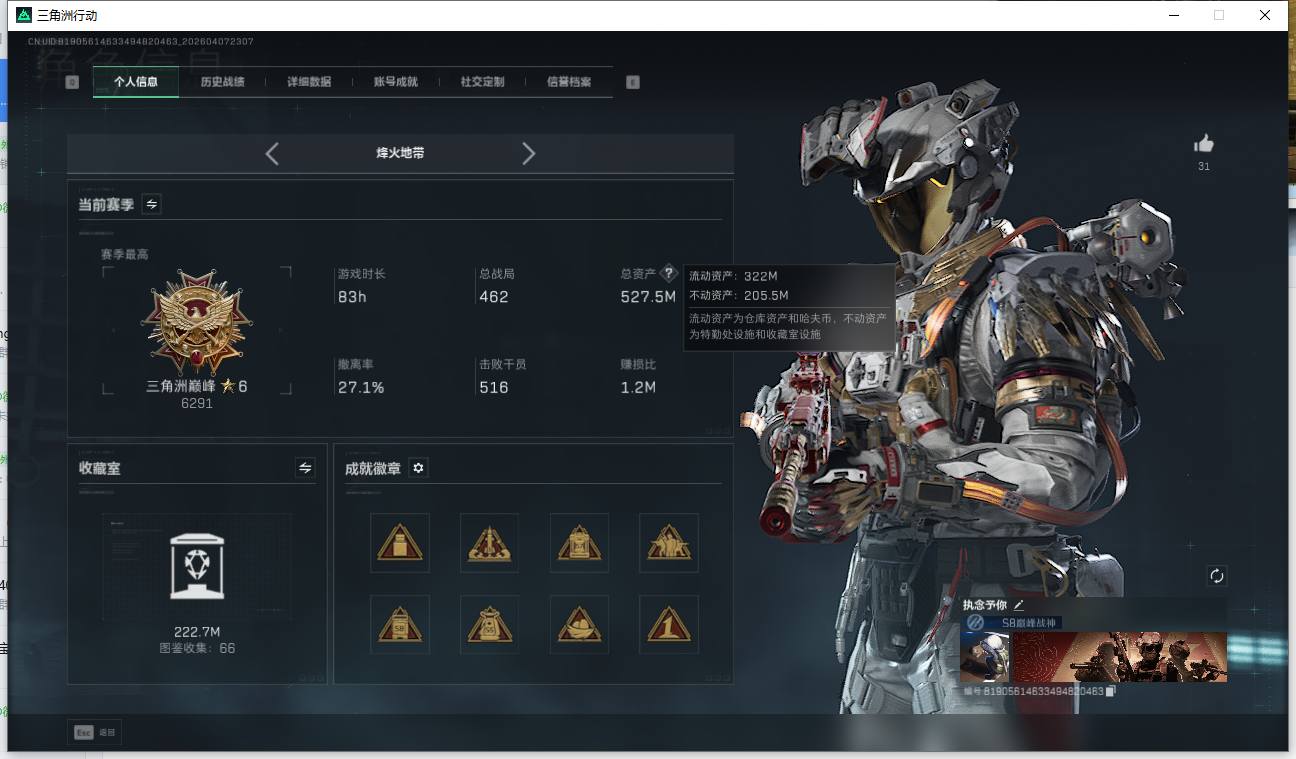Click the 当前赛季 section heading

pos(107,204)
